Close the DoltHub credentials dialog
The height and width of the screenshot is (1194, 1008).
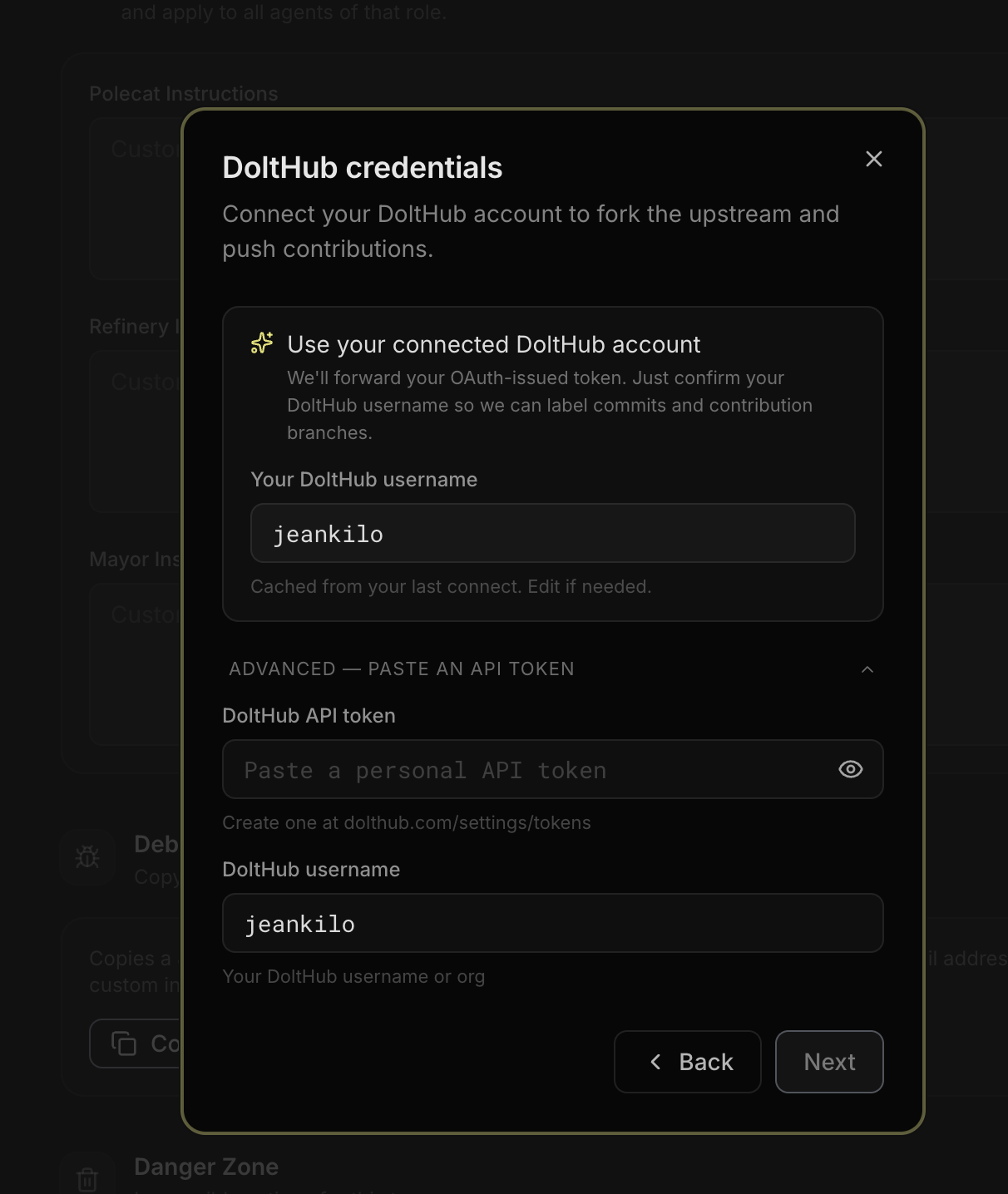(873, 159)
